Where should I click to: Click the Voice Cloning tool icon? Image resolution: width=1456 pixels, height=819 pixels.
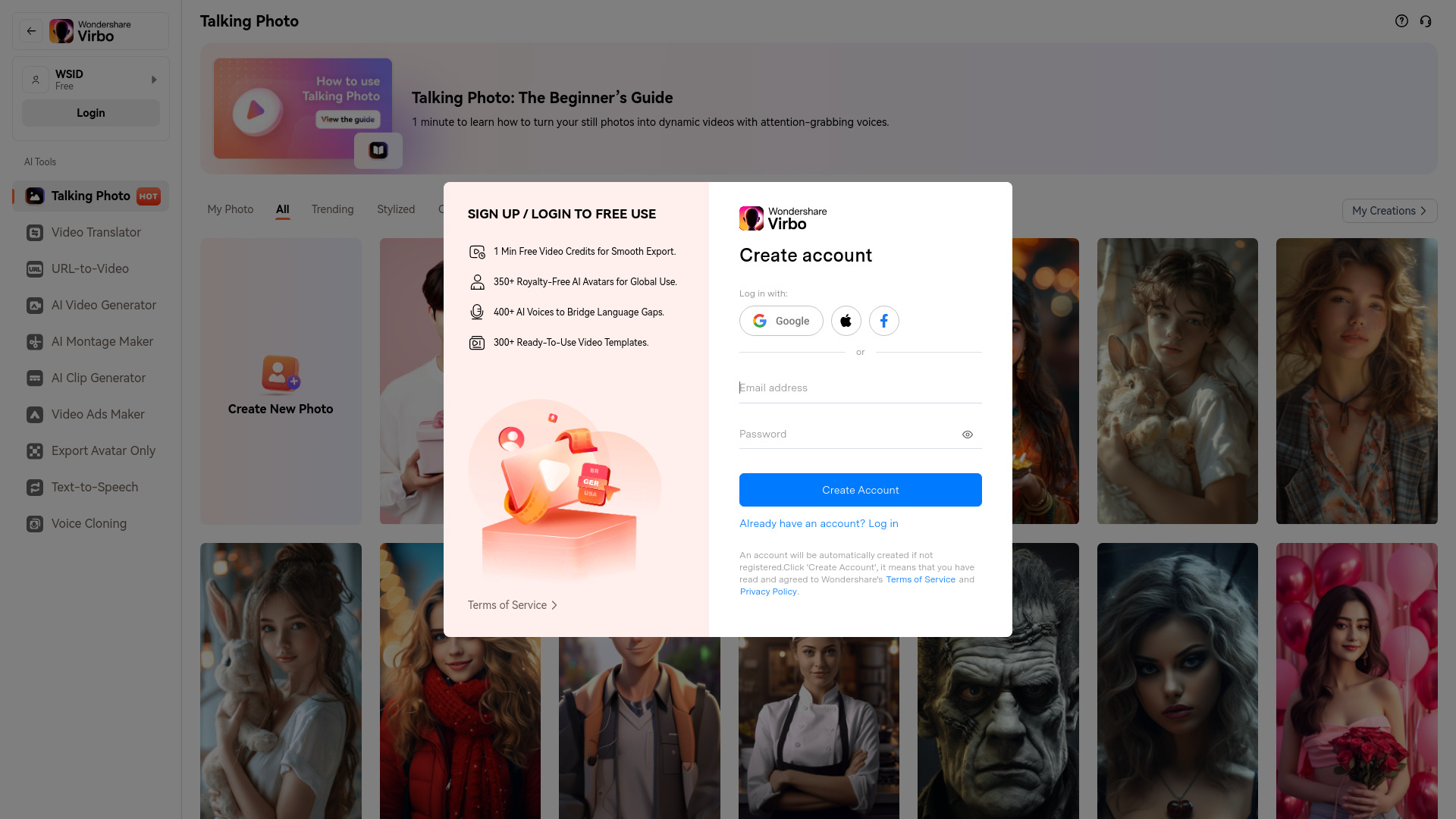(x=35, y=524)
